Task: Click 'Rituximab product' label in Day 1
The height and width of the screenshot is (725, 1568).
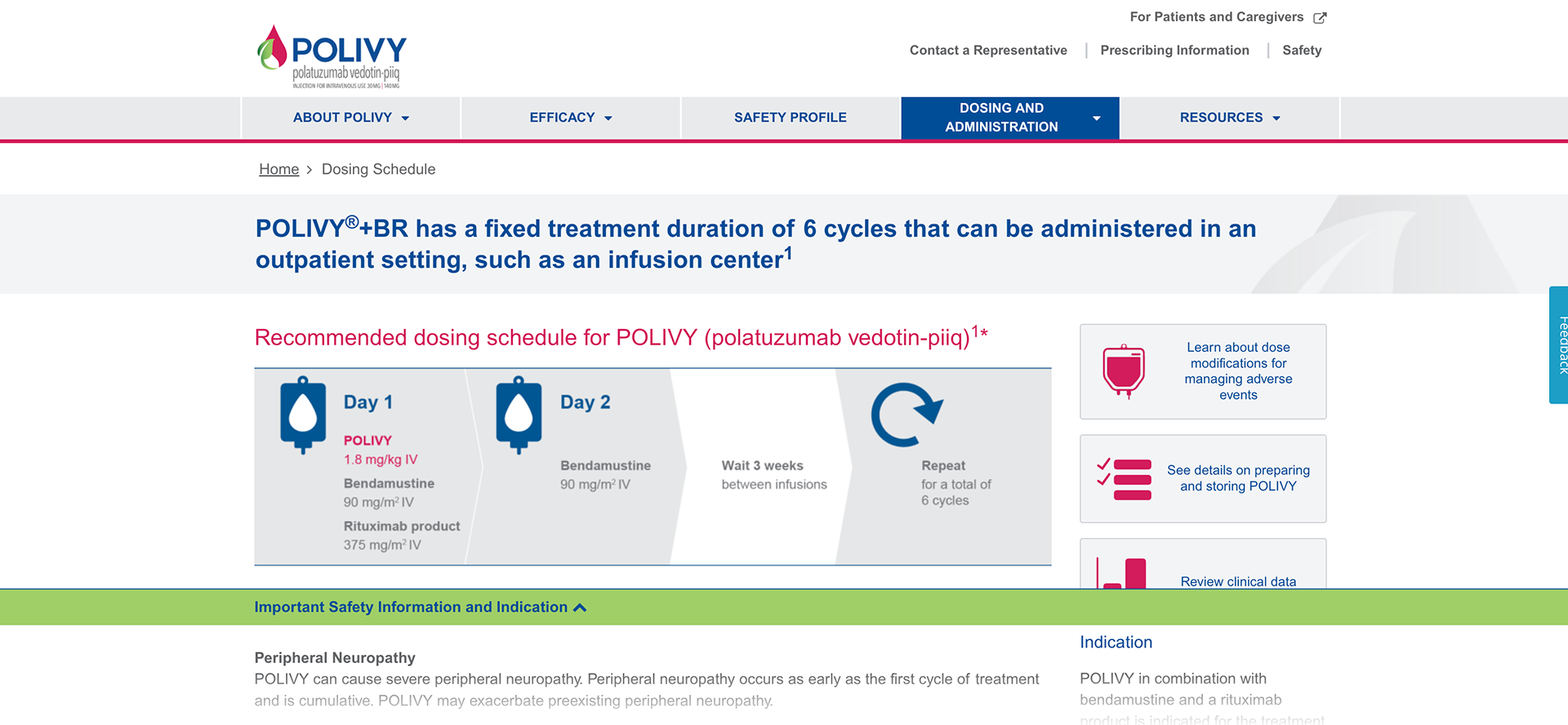Action: 402,527
